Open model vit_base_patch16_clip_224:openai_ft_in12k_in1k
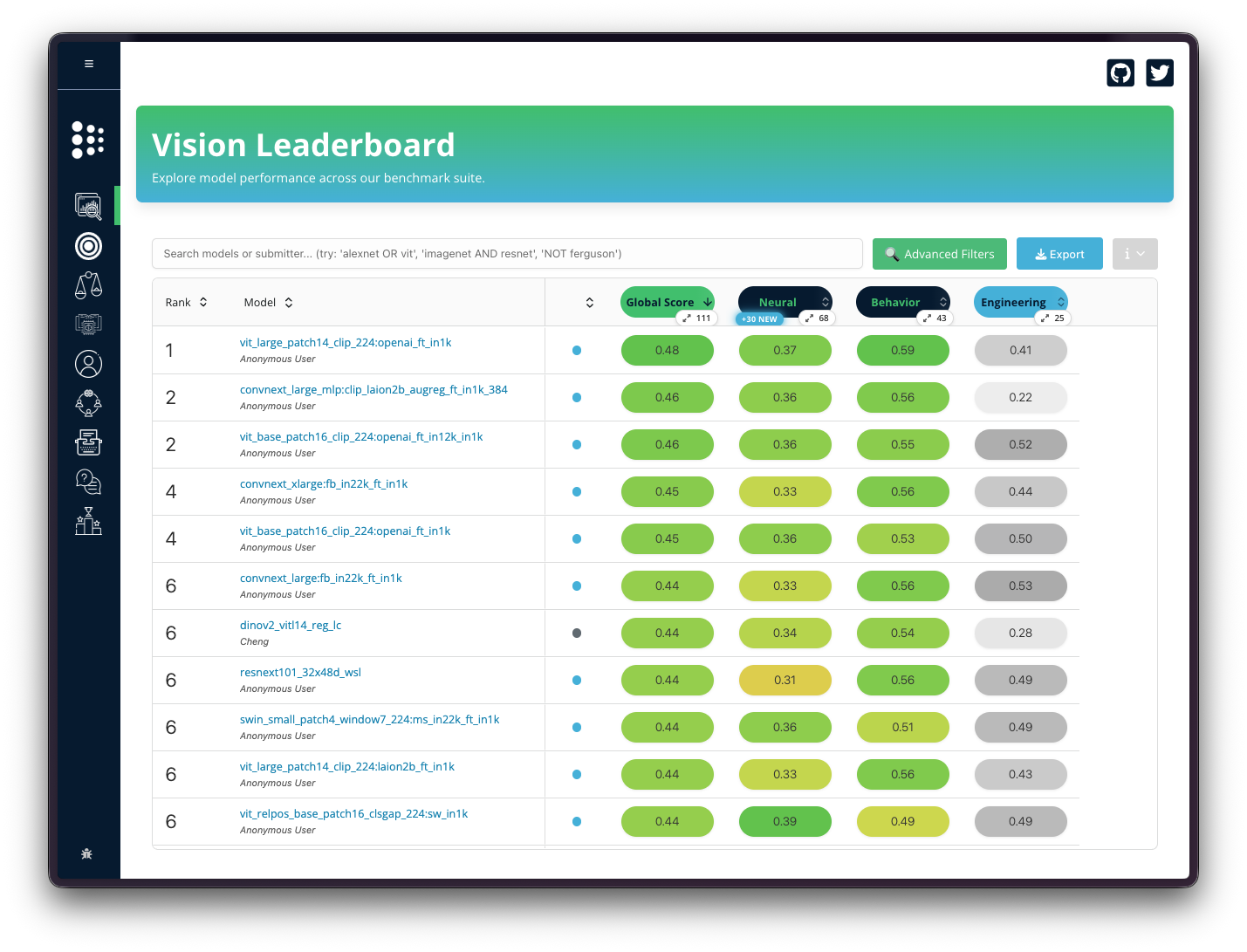Image resolution: width=1247 pixels, height=952 pixels. pos(361,436)
